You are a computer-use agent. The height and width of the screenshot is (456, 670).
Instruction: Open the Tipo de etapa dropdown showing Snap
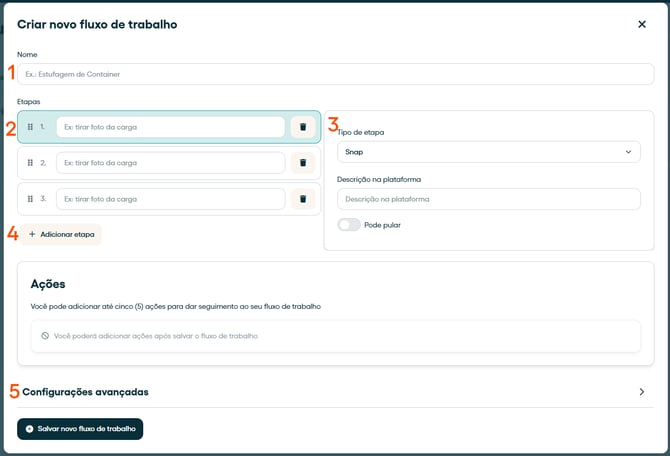pos(488,152)
